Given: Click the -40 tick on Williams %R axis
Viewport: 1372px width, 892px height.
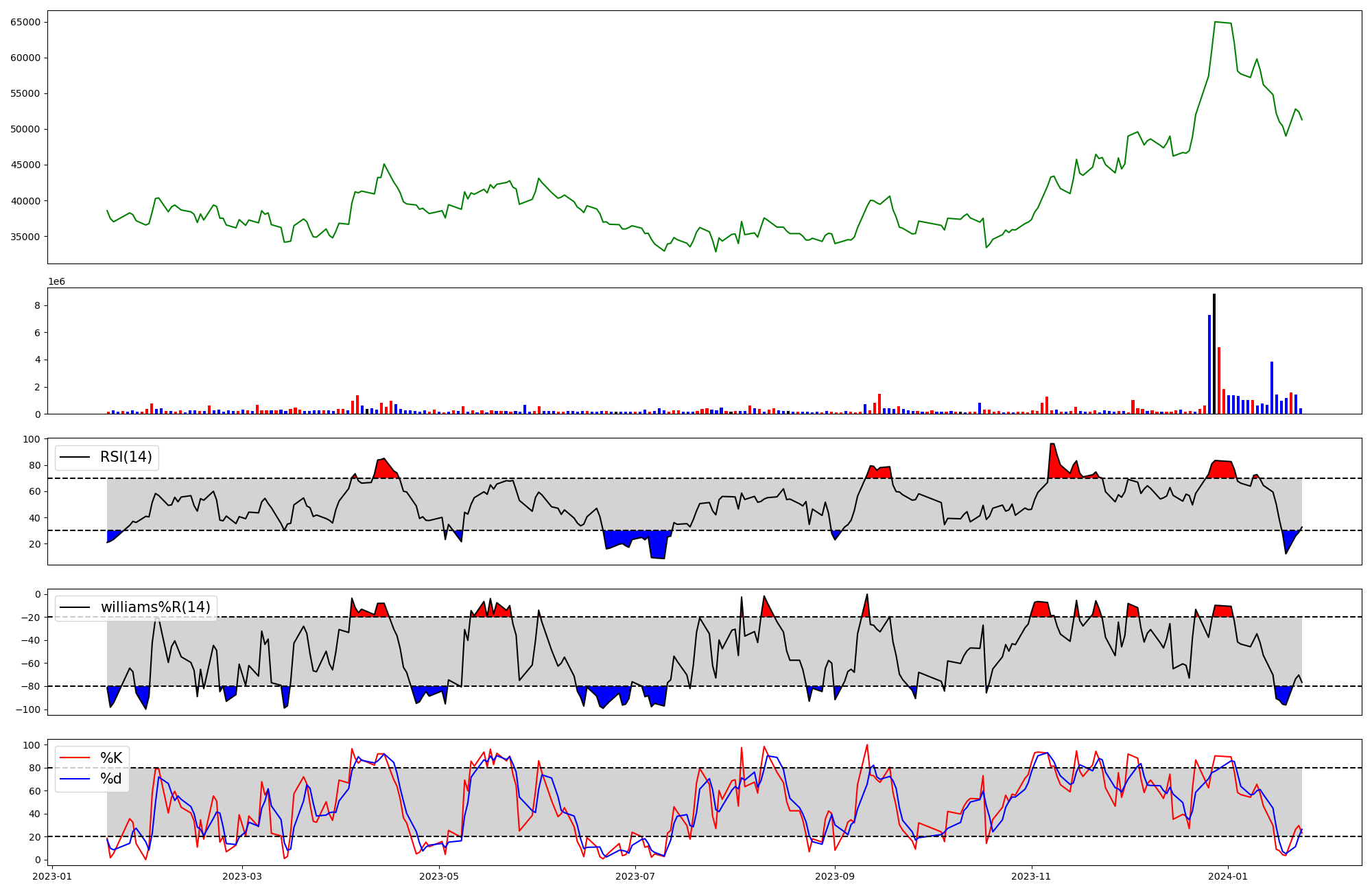Looking at the screenshot, I should [x=31, y=640].
